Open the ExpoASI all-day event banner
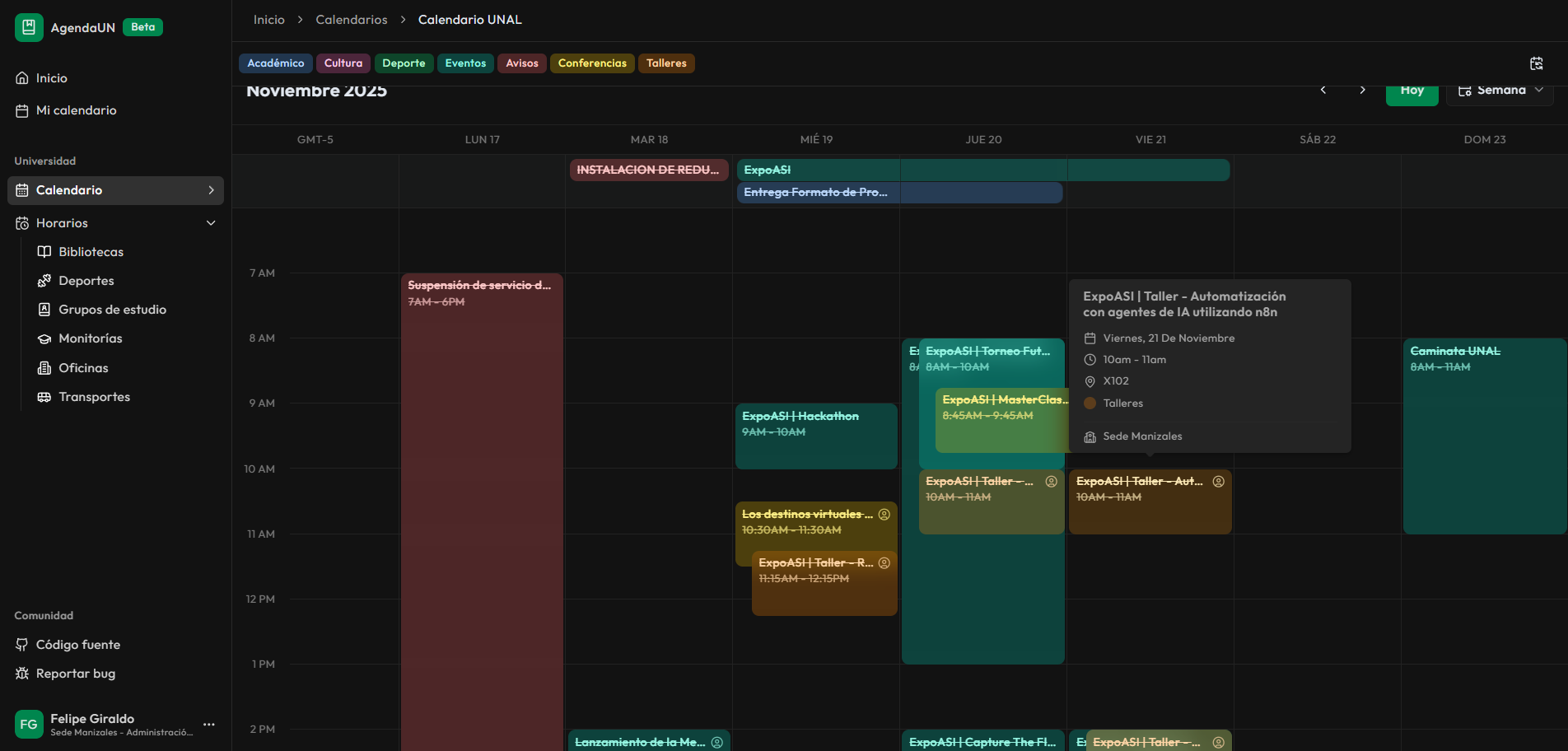The height and width of the screenshot is (751, 1568). tap(983, 170)
